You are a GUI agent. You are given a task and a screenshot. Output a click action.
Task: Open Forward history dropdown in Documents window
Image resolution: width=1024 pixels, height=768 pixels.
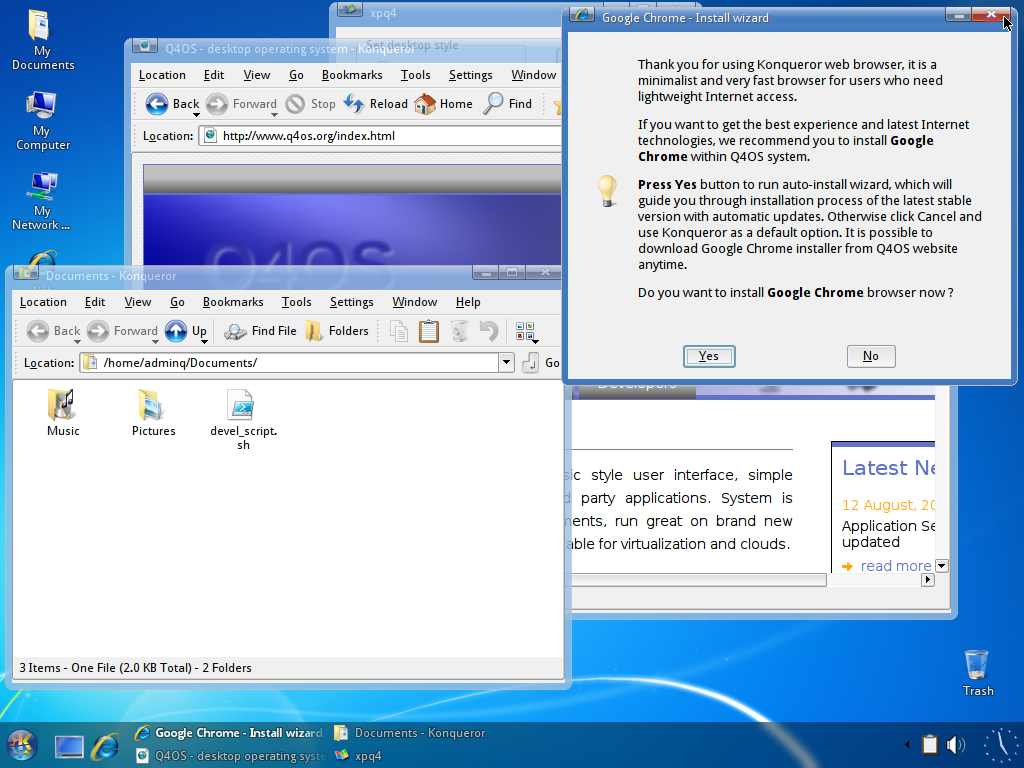pyautogui.click(x=155, y=342)
